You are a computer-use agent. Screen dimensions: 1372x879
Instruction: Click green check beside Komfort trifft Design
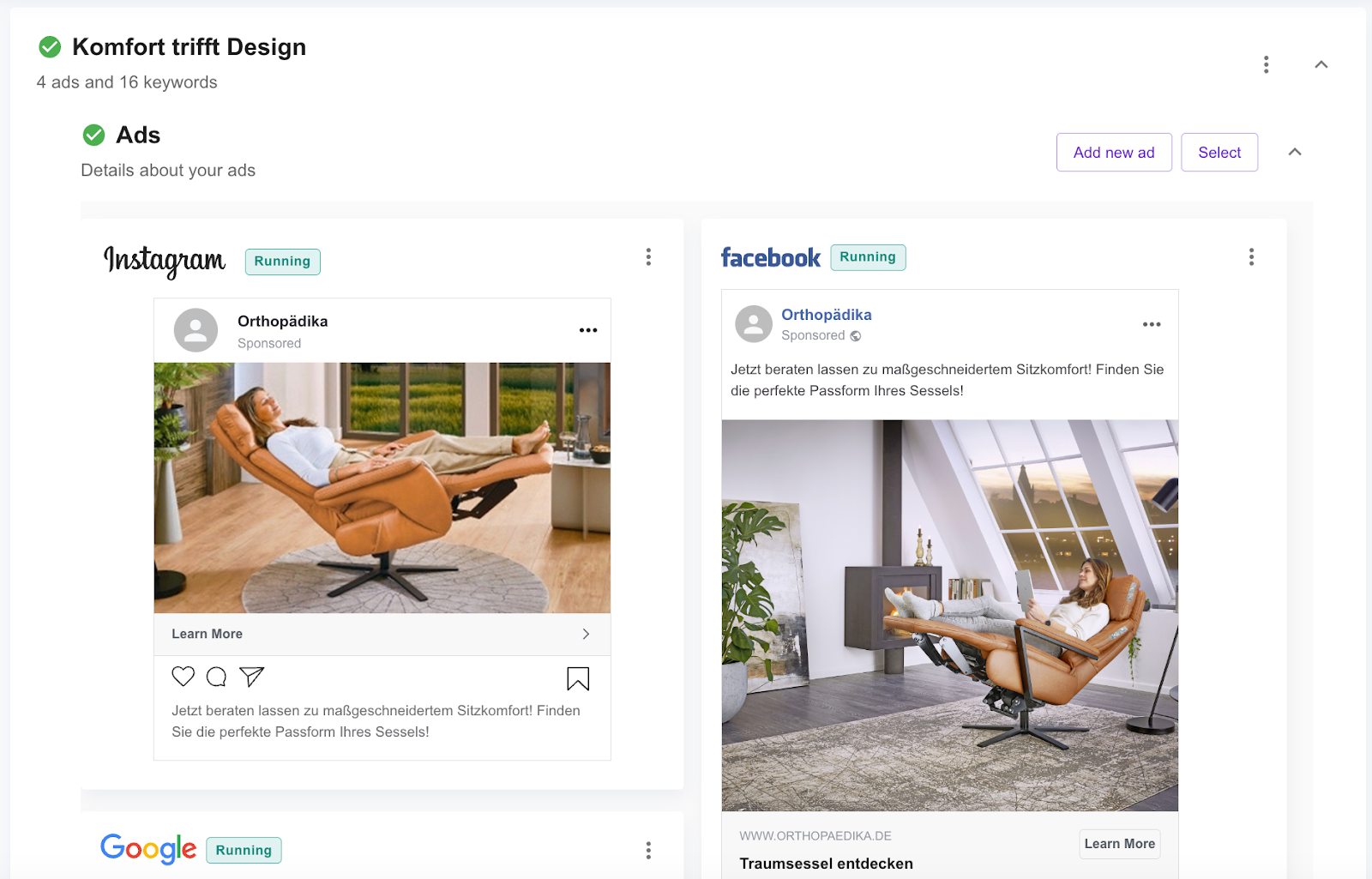pos(50,47)
